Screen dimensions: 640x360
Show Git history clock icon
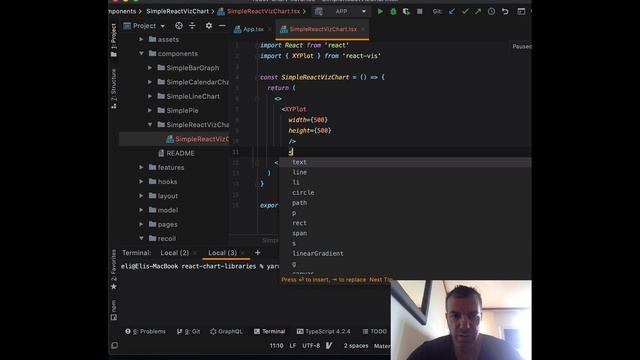491,11
